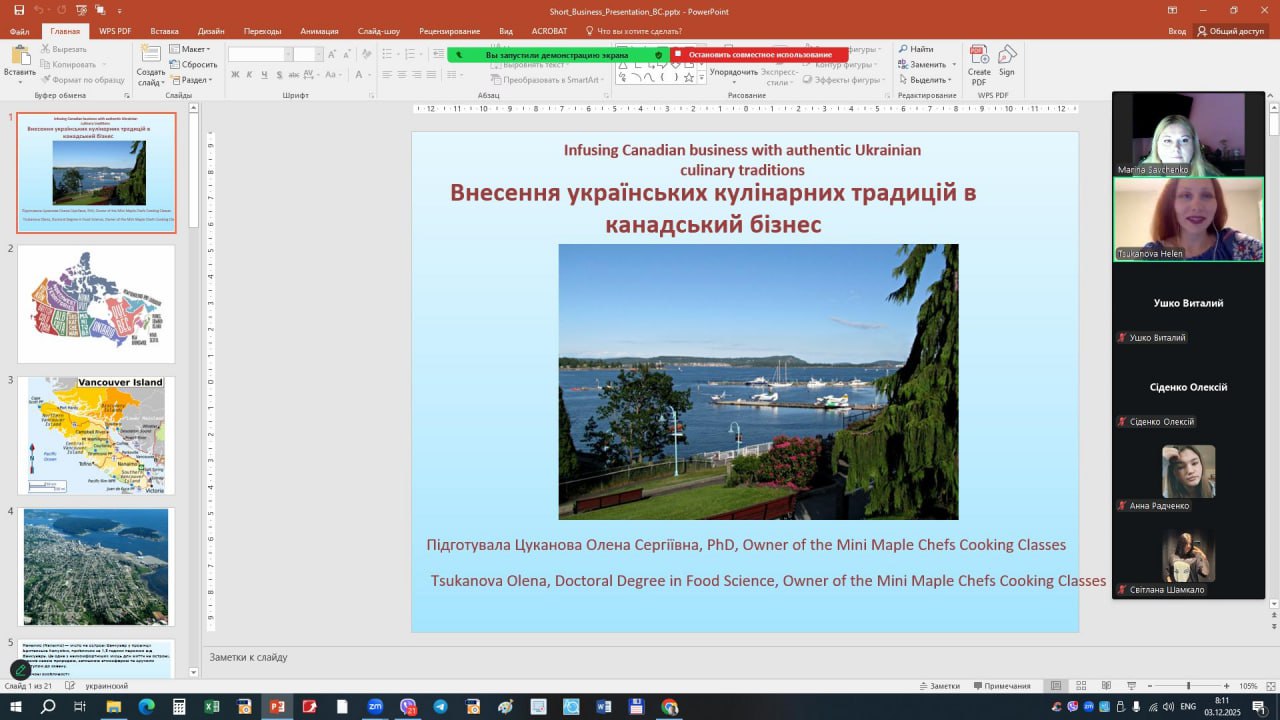Click the Общий доступ share button

(1229, 31)
